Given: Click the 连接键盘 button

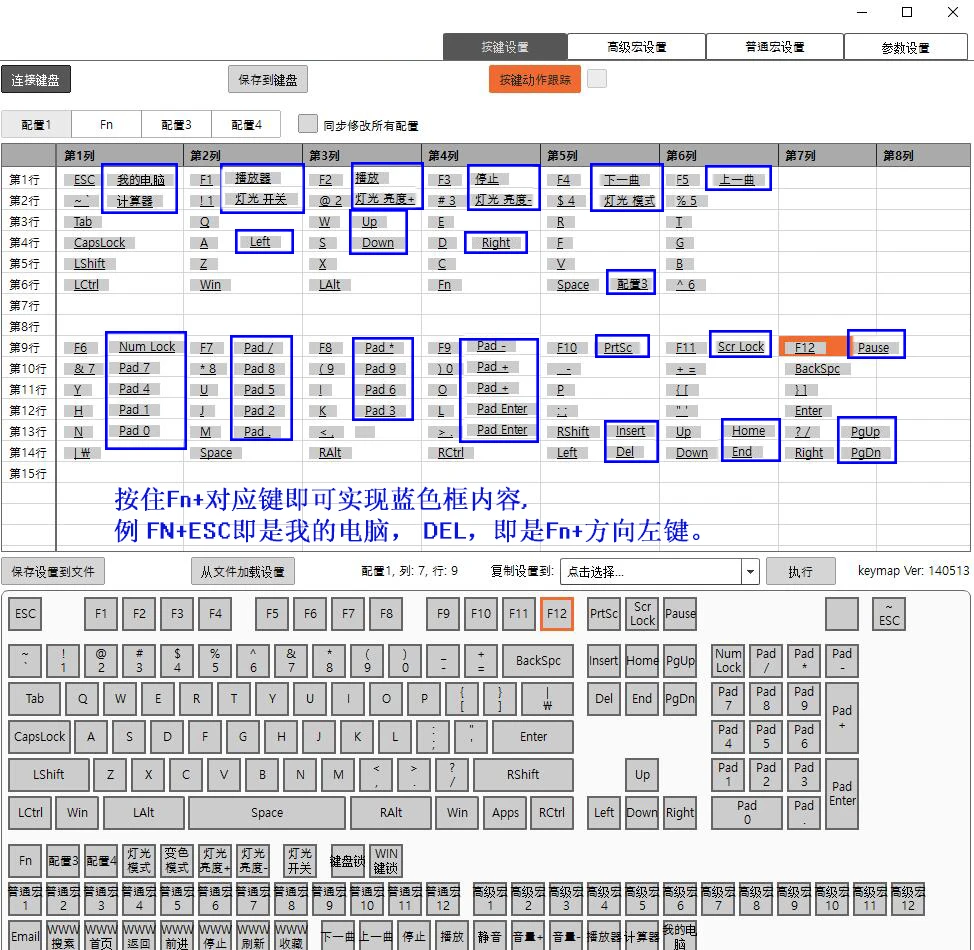Looking at the screenshot, I should coord(35,80).
